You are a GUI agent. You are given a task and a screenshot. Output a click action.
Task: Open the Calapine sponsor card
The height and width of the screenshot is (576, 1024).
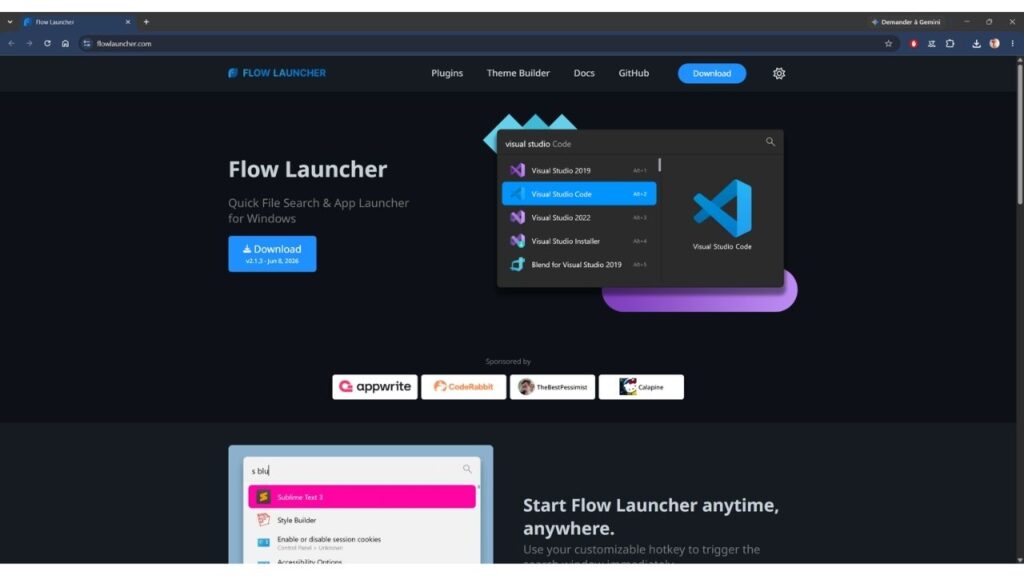[641, 387]
